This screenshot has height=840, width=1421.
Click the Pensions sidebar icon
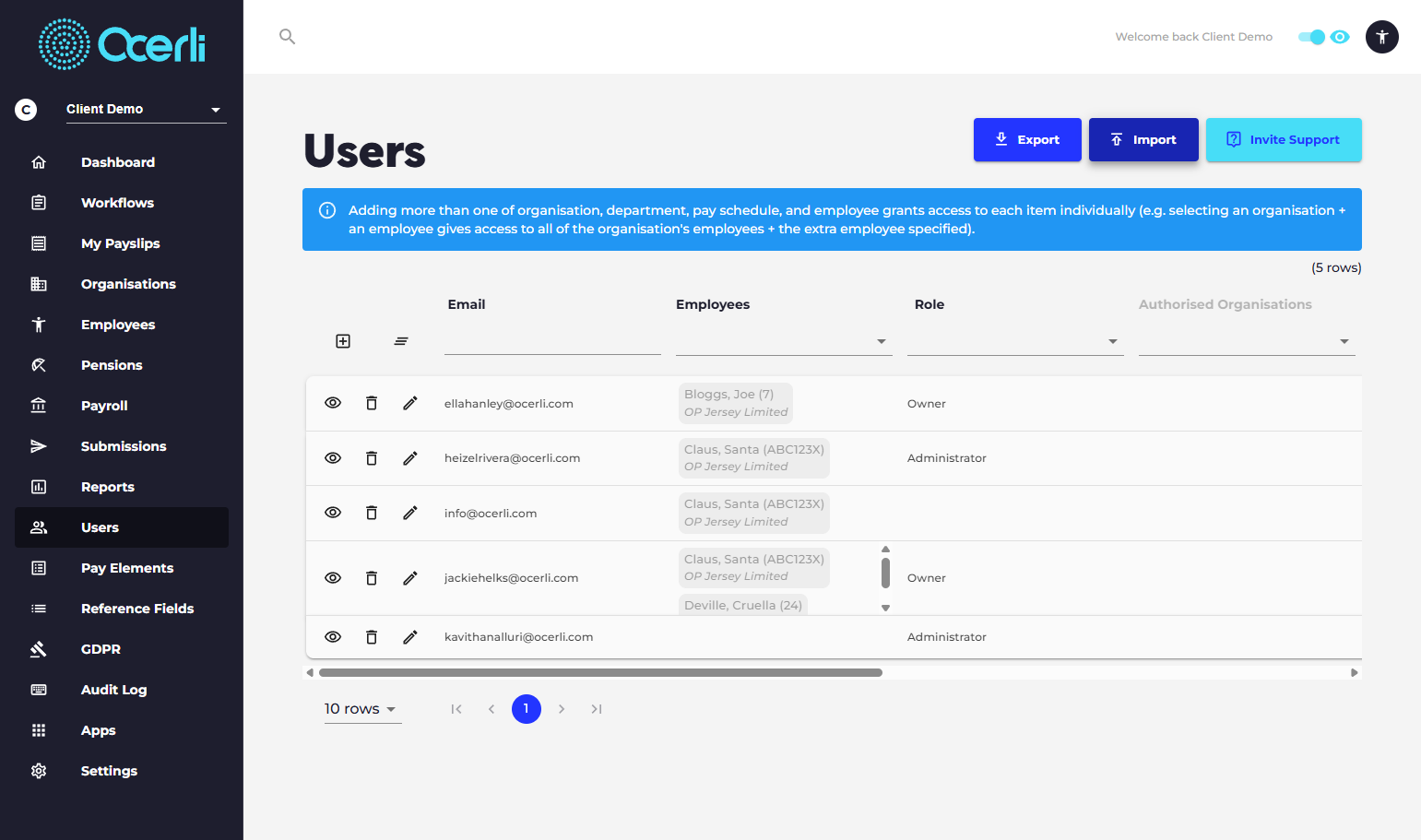coord(39,365)
